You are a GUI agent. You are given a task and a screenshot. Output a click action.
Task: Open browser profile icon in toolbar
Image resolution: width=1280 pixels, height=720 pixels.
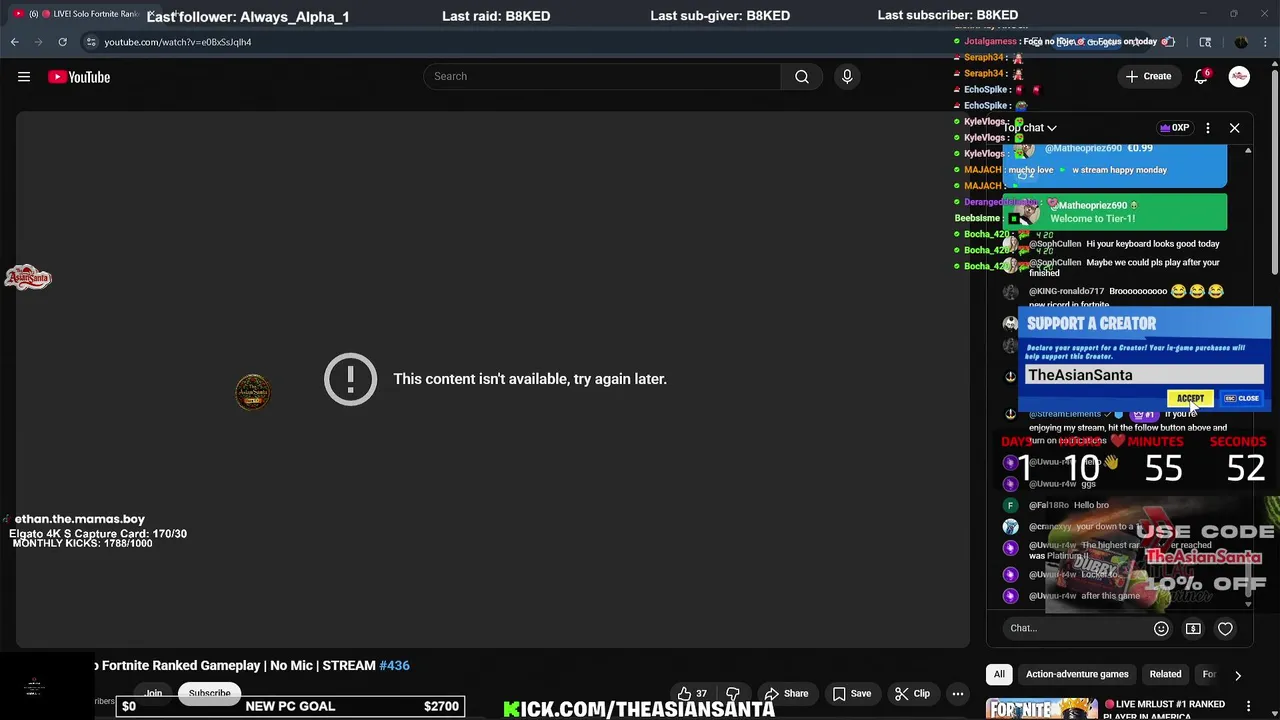pyautogui.click(x=1241, y=42)
